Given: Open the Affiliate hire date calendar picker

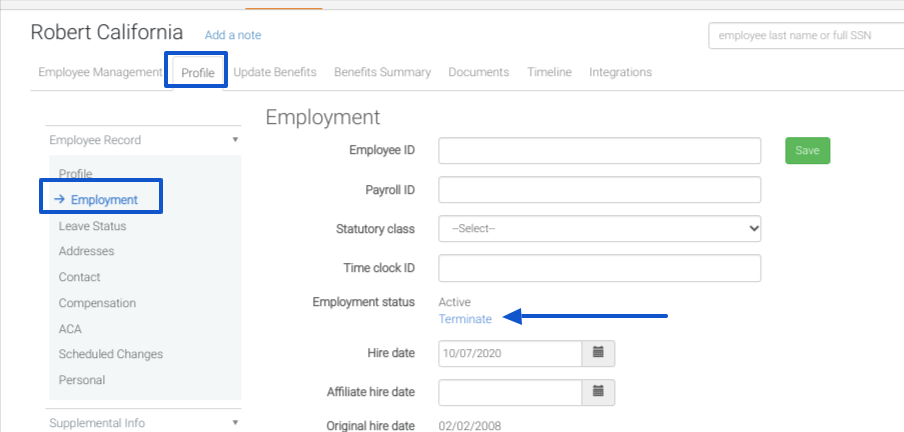Looking at the screenshot, I should click(x=598, y=391).
